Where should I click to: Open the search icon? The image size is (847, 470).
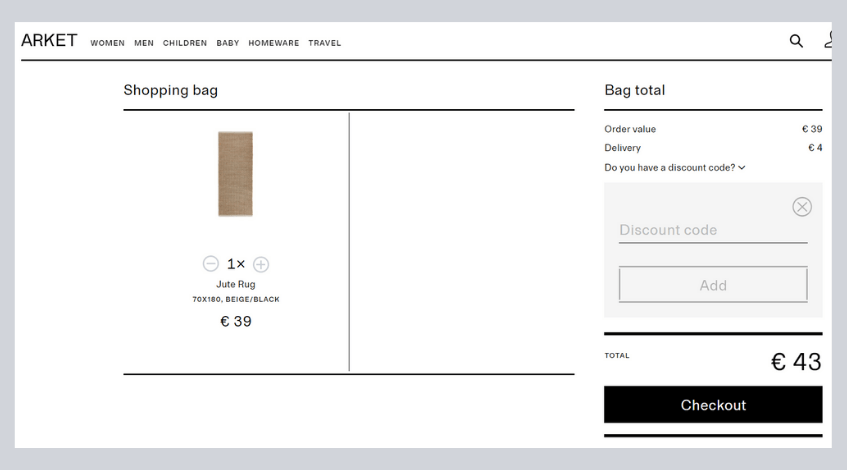click(x=796, y=41)
